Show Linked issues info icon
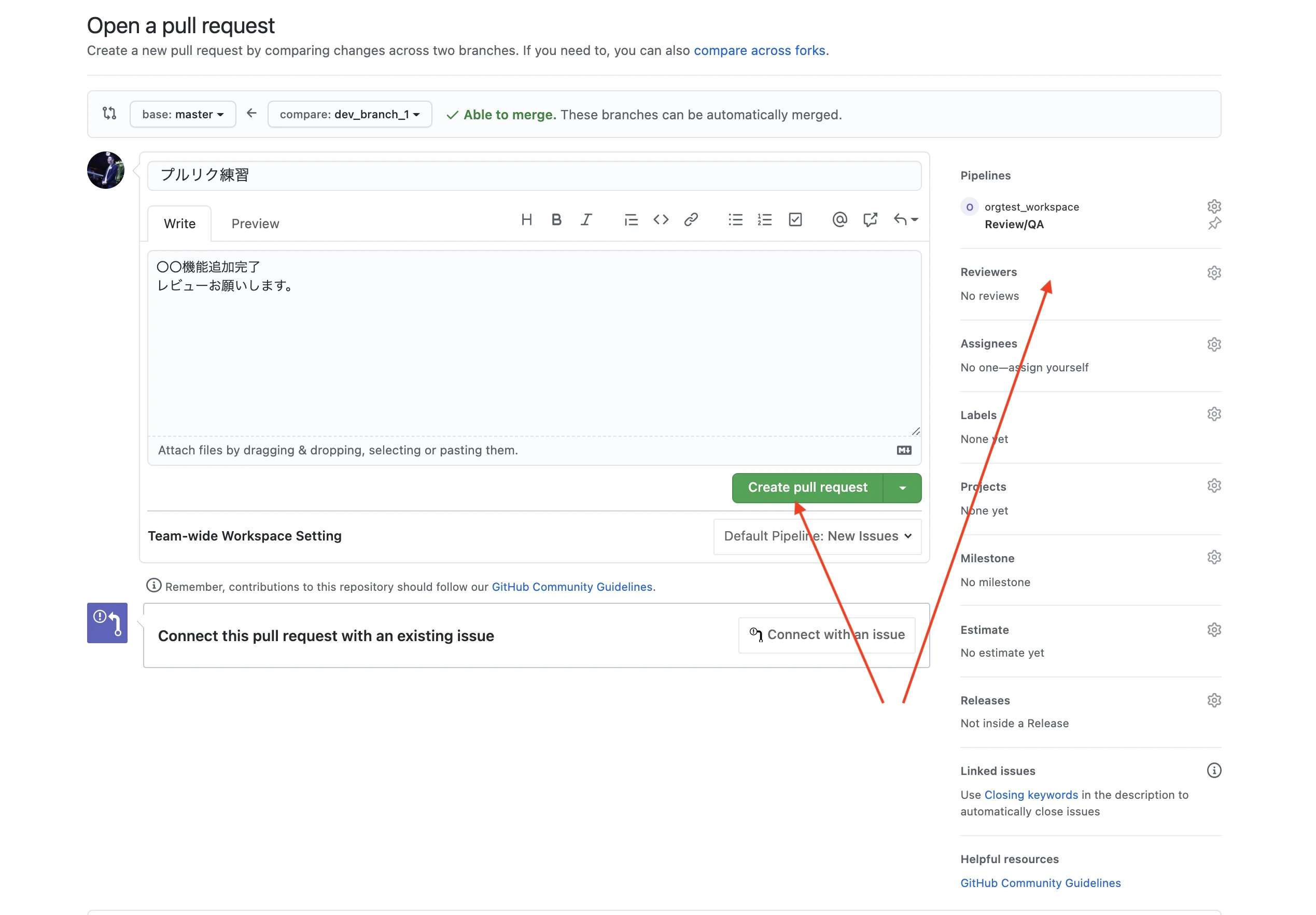 click(1213, 770)
